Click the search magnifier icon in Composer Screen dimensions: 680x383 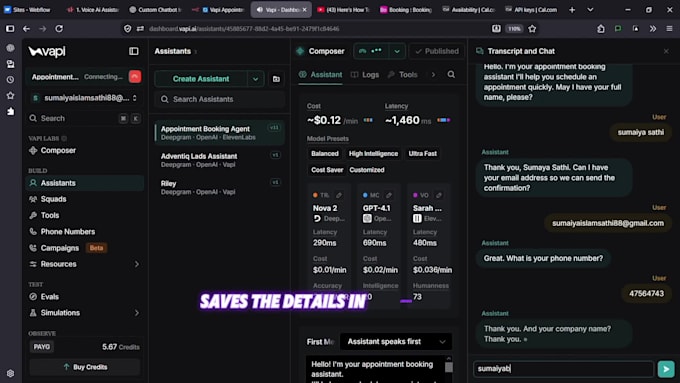(451, 75)
